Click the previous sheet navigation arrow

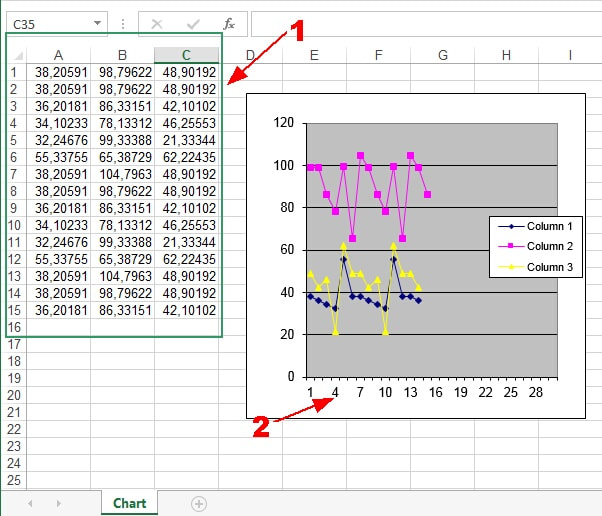(30, 503)
